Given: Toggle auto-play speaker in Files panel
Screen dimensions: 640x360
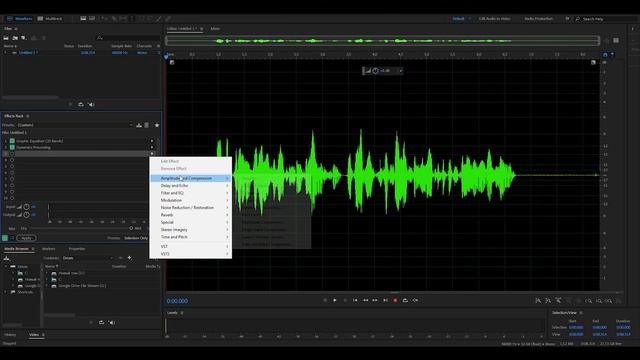Looking at the screenshot, I should [x=91, y=104].
